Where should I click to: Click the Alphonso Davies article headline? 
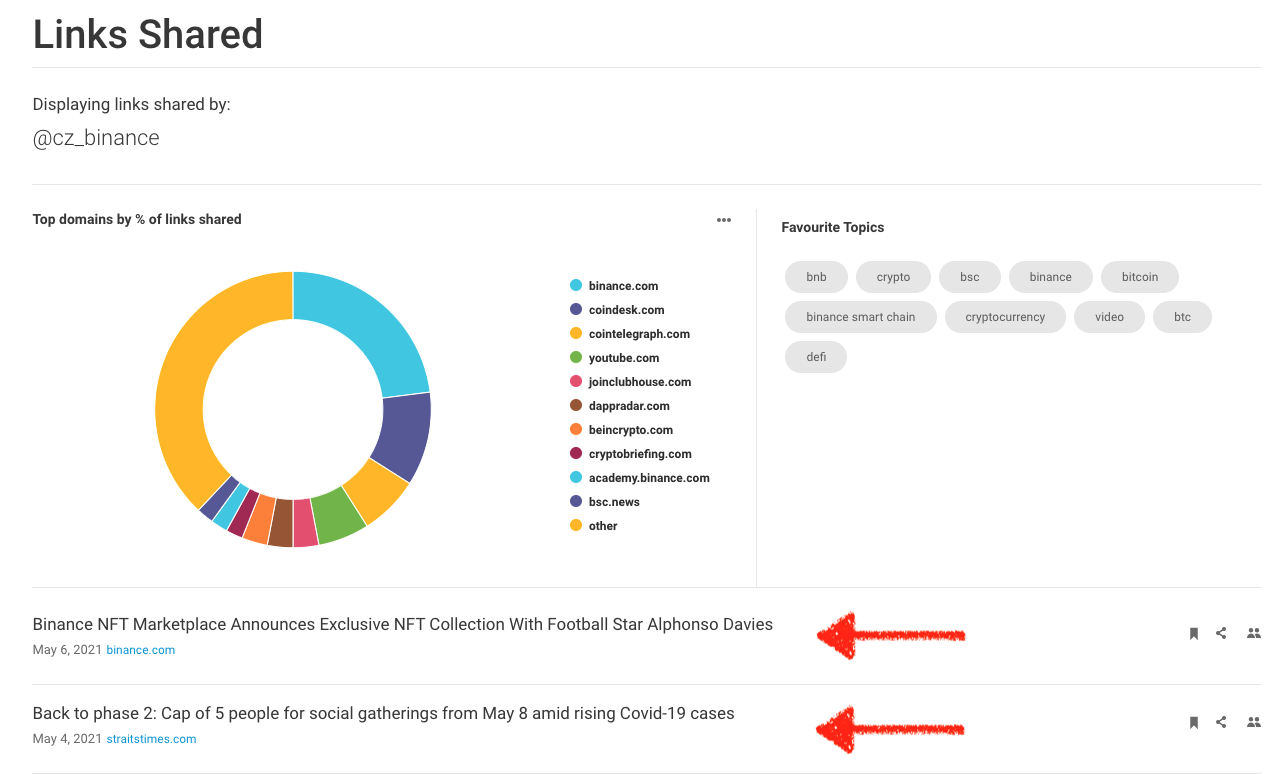point(402,623)
